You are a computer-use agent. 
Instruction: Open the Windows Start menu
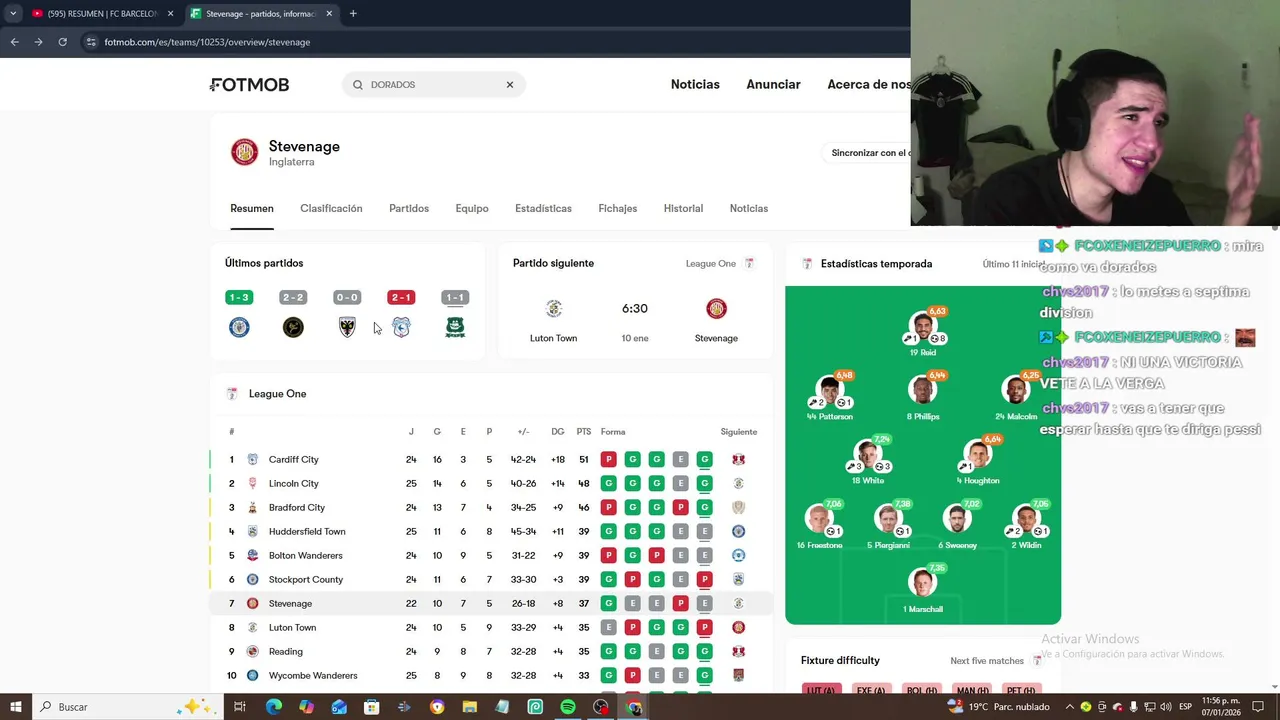coord(16,707)
